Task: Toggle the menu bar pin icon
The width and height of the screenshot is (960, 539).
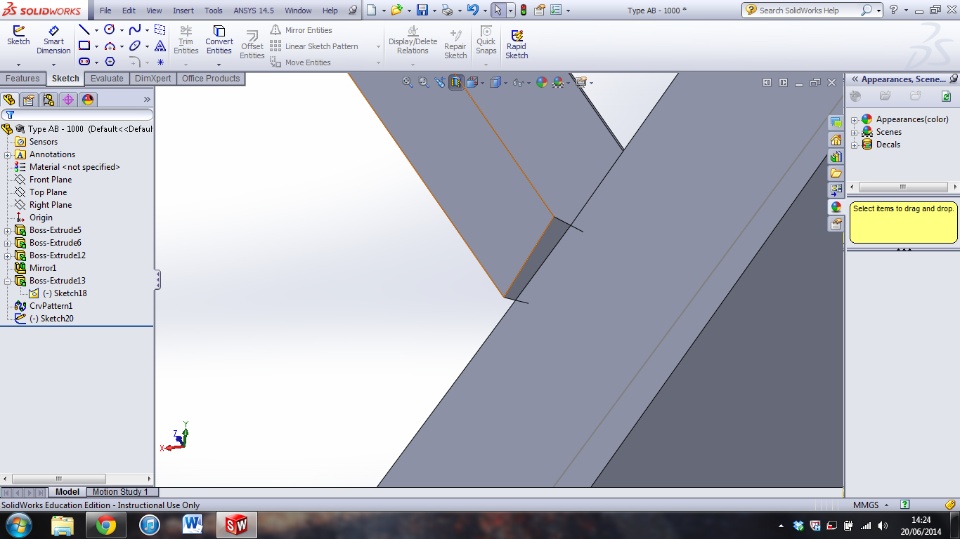Action: [x=353, y=10]
